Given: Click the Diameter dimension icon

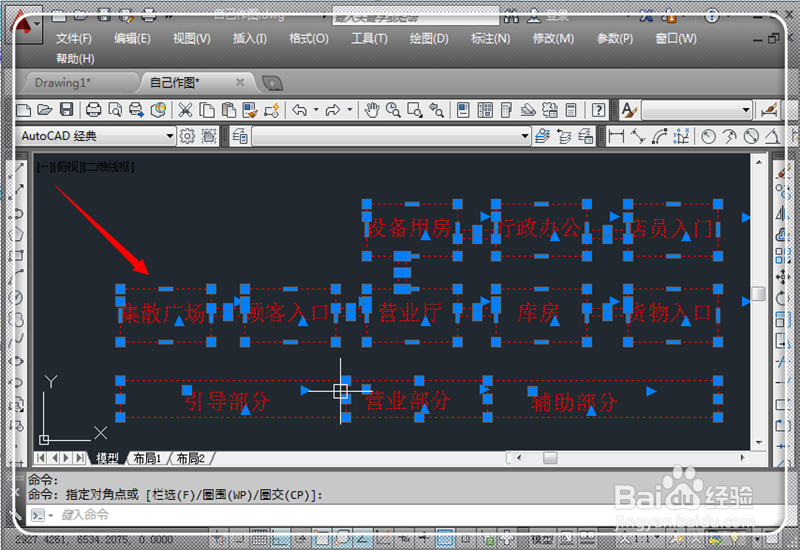Looking at the screenshot, I should (751, 136).
